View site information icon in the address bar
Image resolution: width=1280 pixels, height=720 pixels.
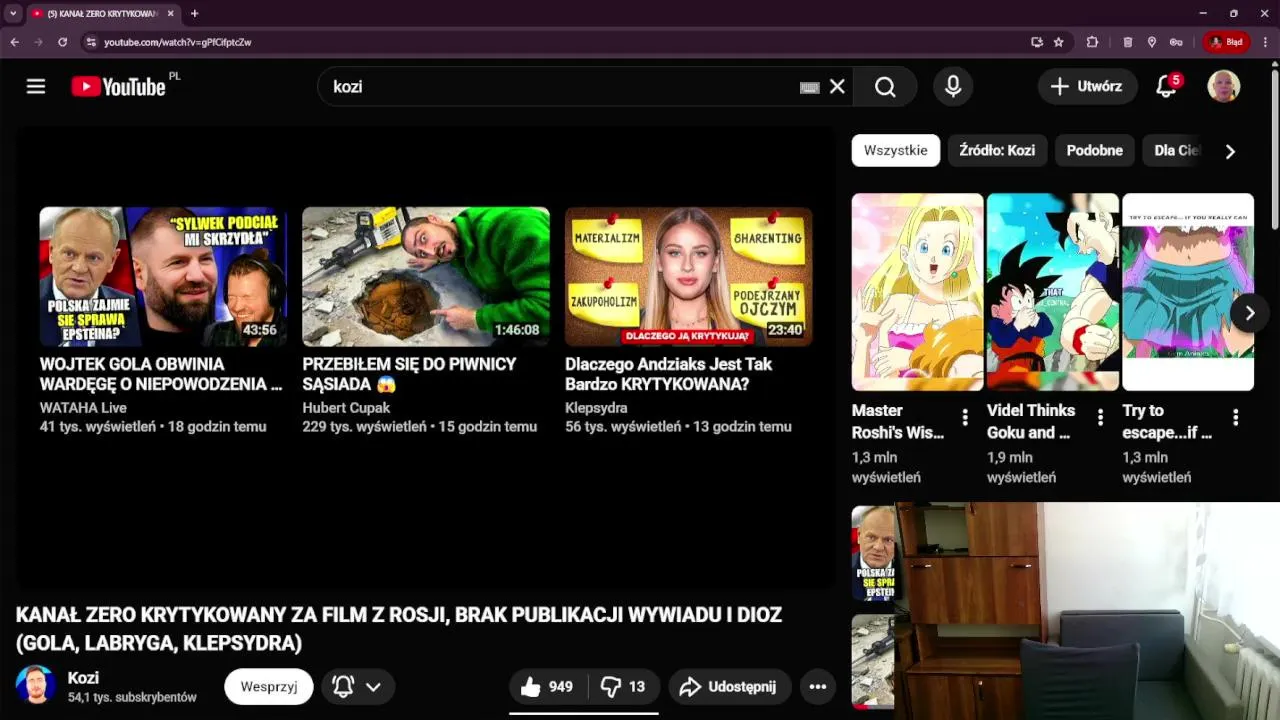tap(90, 42)
